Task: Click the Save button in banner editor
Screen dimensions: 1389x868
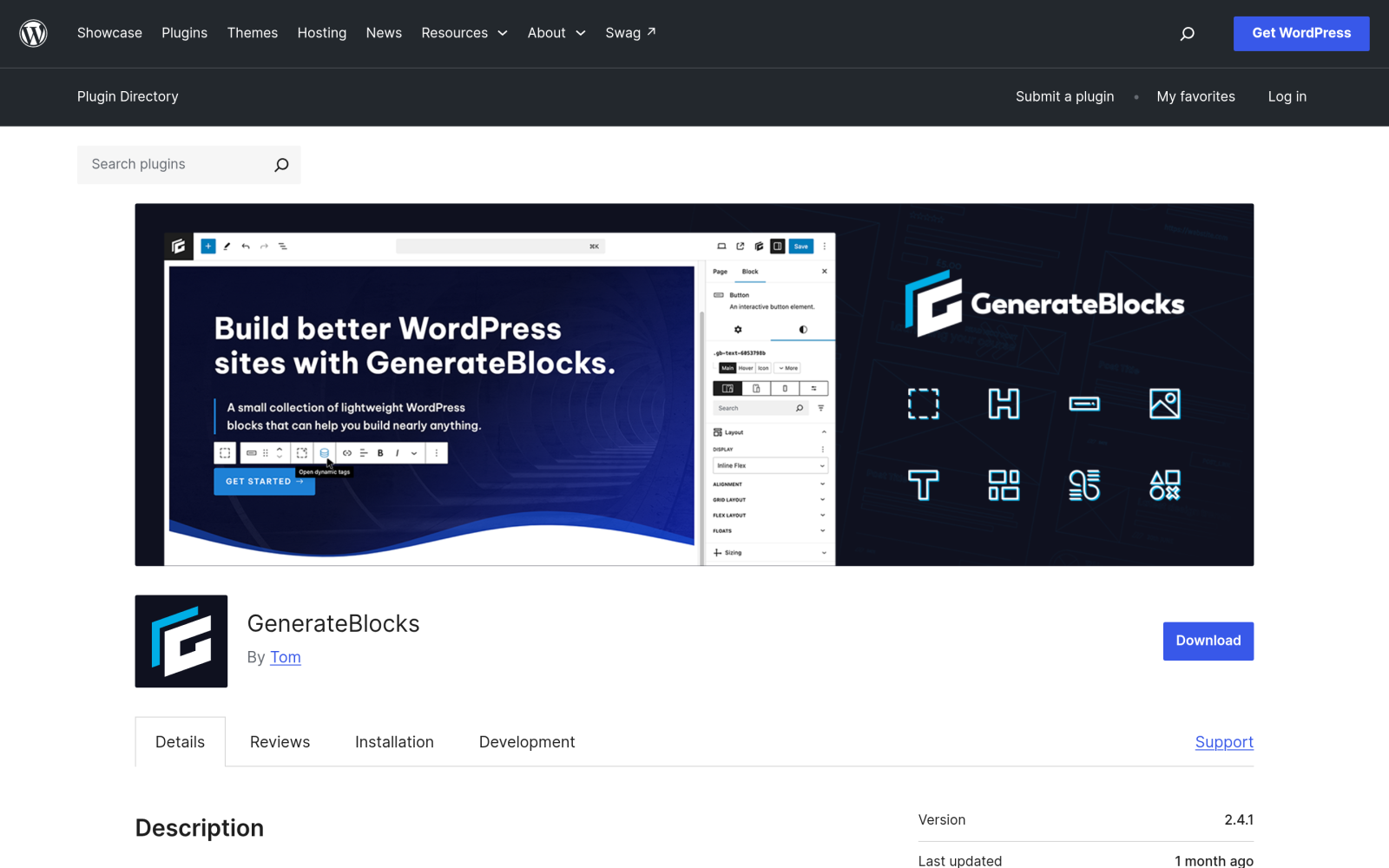Action: click(x=800, y=247)
